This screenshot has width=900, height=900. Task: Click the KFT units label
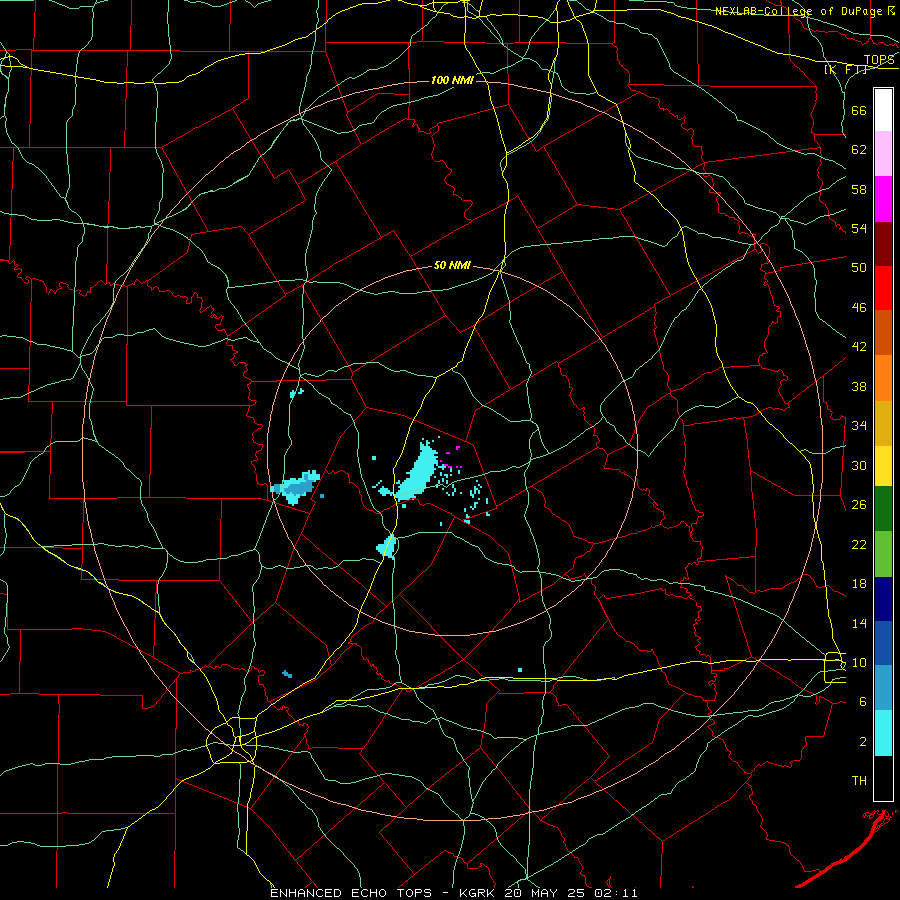845,69
